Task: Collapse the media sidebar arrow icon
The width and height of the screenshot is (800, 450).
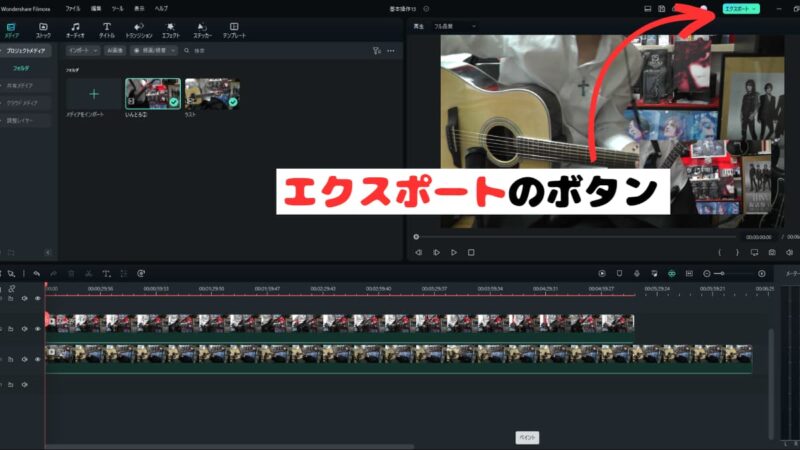Action: (47, 253)
